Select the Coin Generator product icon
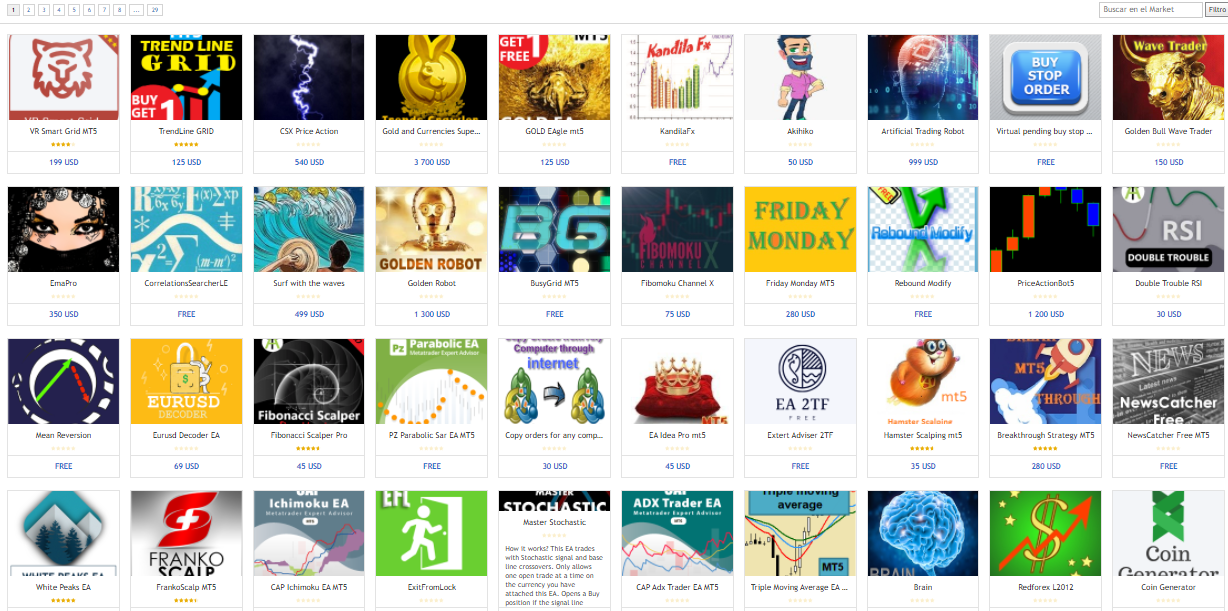This screenshot has width=1228, height=611. tap(1168, 533)
